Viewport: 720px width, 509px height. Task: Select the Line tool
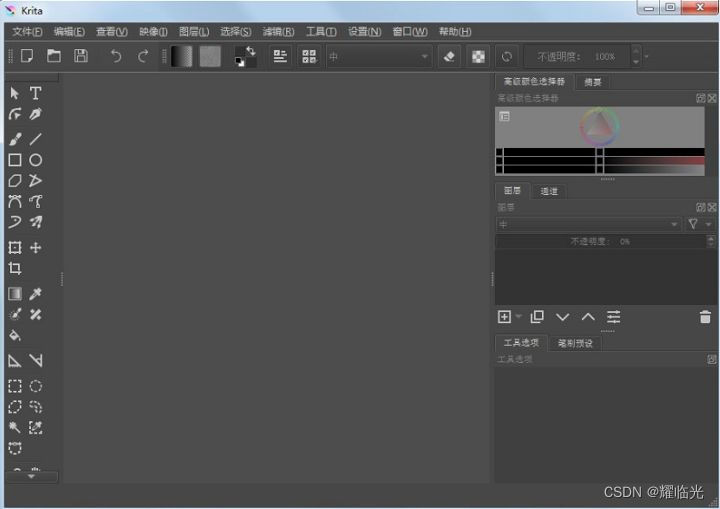[35, 139]
